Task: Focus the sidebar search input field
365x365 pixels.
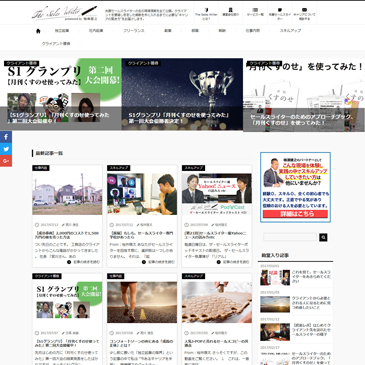Action: (290, 237)
